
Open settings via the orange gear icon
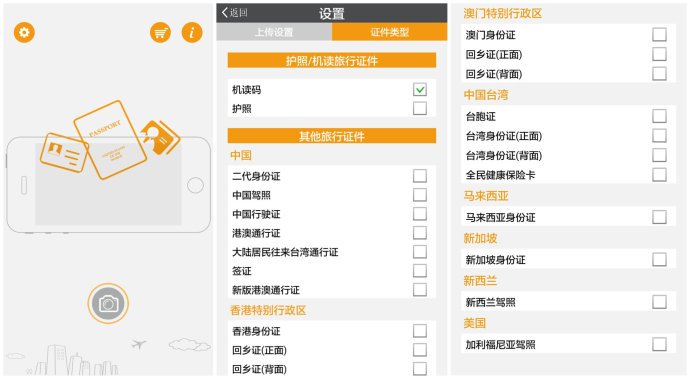(x=24, y=32)
